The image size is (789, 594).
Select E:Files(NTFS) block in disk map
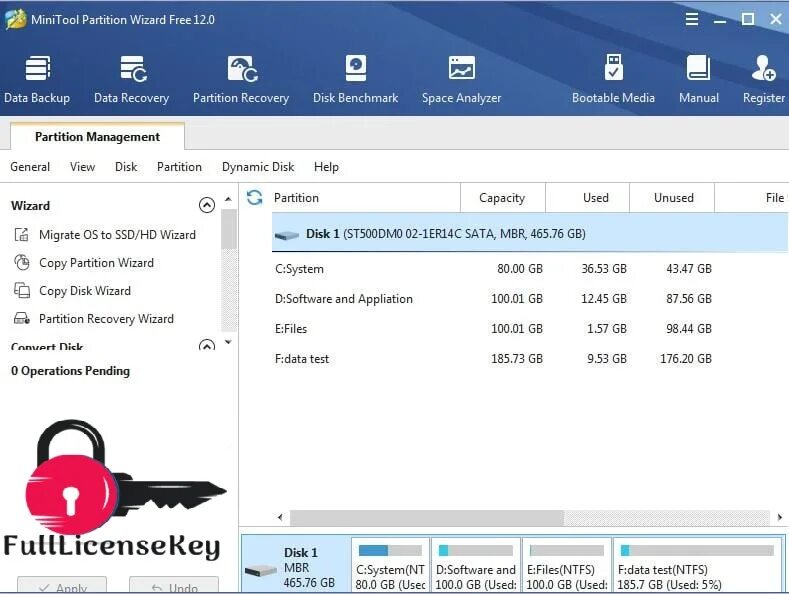pos(567,565)
